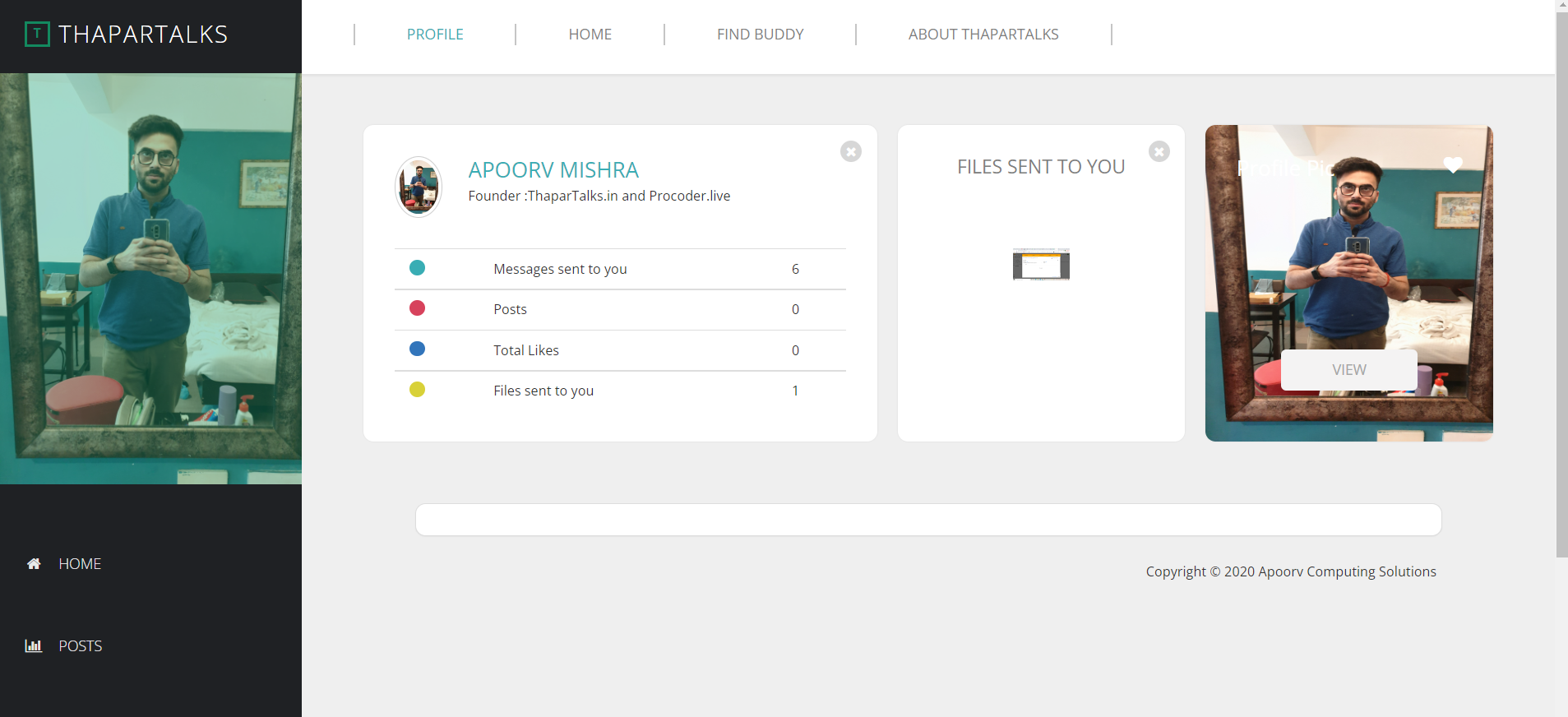Image resolution: width=1568 pixels, height=717 pixels.
Task: Click the heart icon on profile picture
Action: click(1453, 165)
